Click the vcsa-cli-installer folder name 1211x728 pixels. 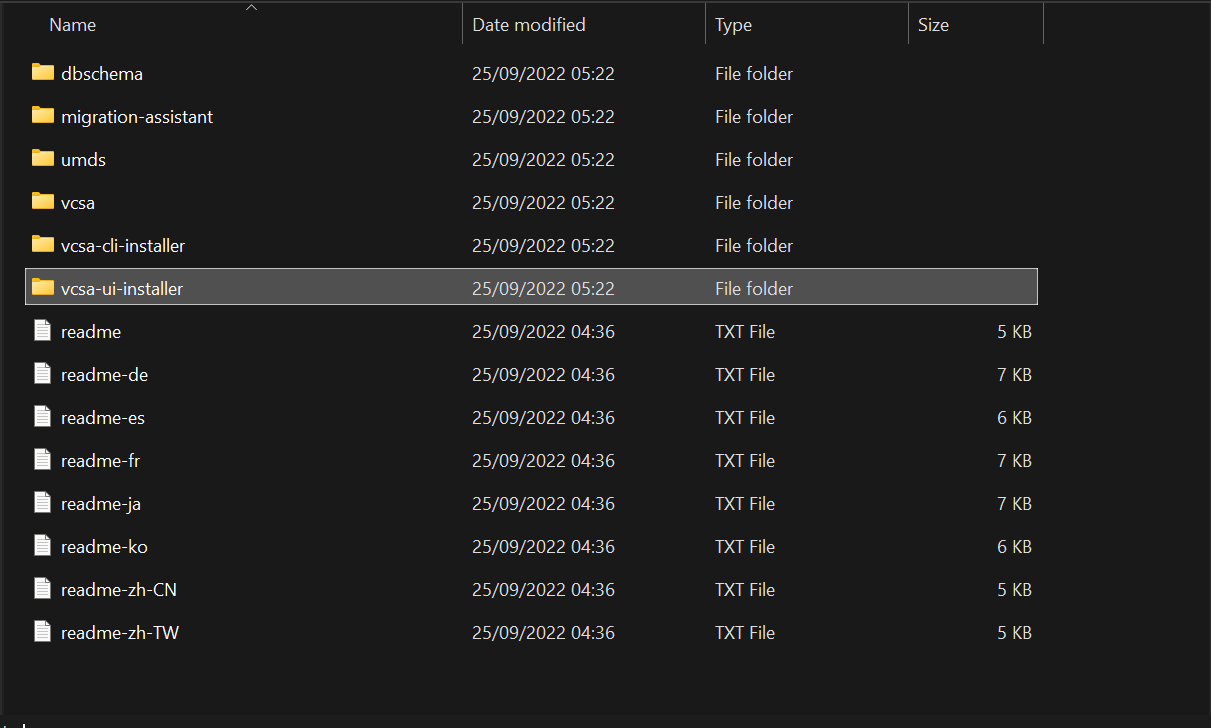[123, 246]
